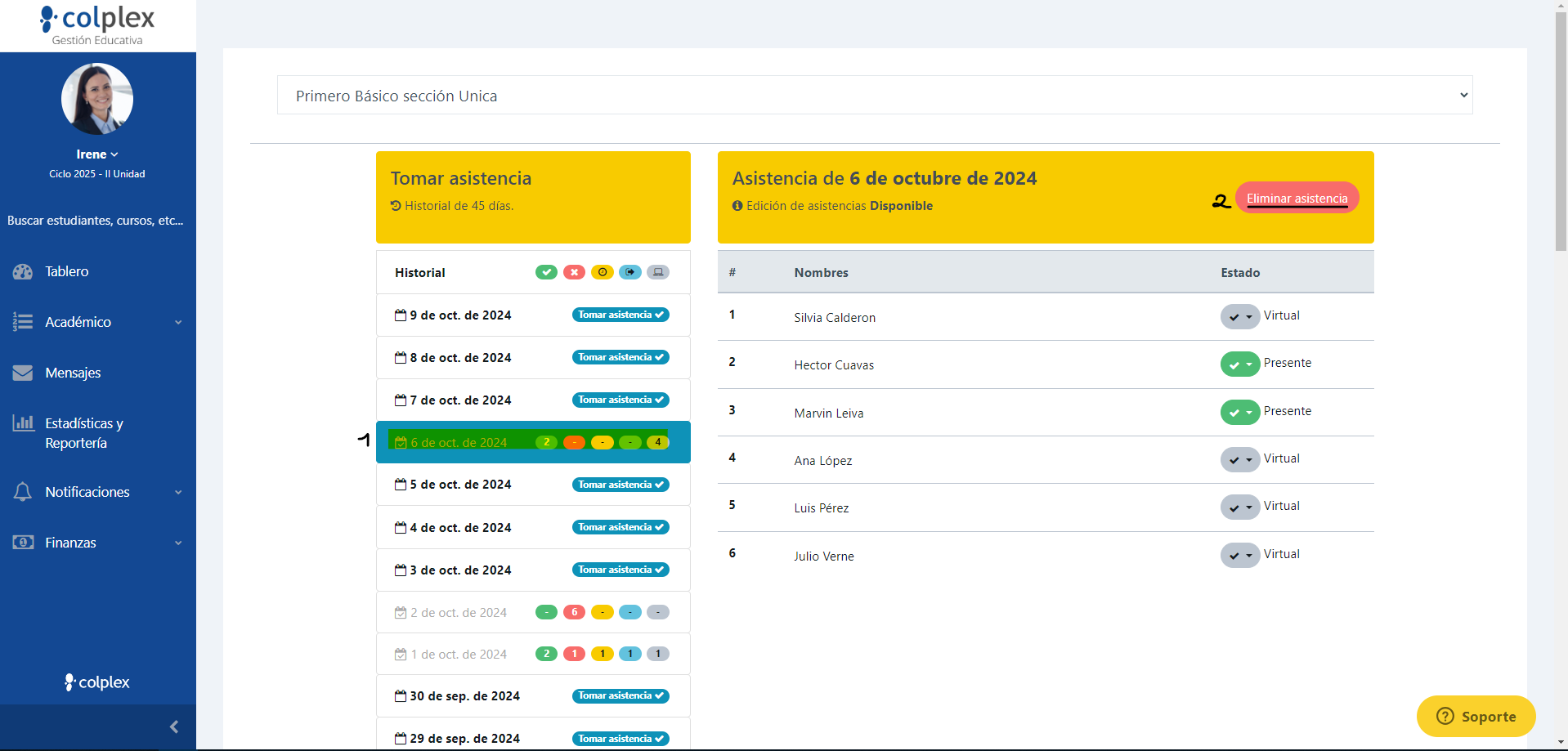Open Tablero dashboard
The height and width of the screenshot is (751, 1568).
67,271
